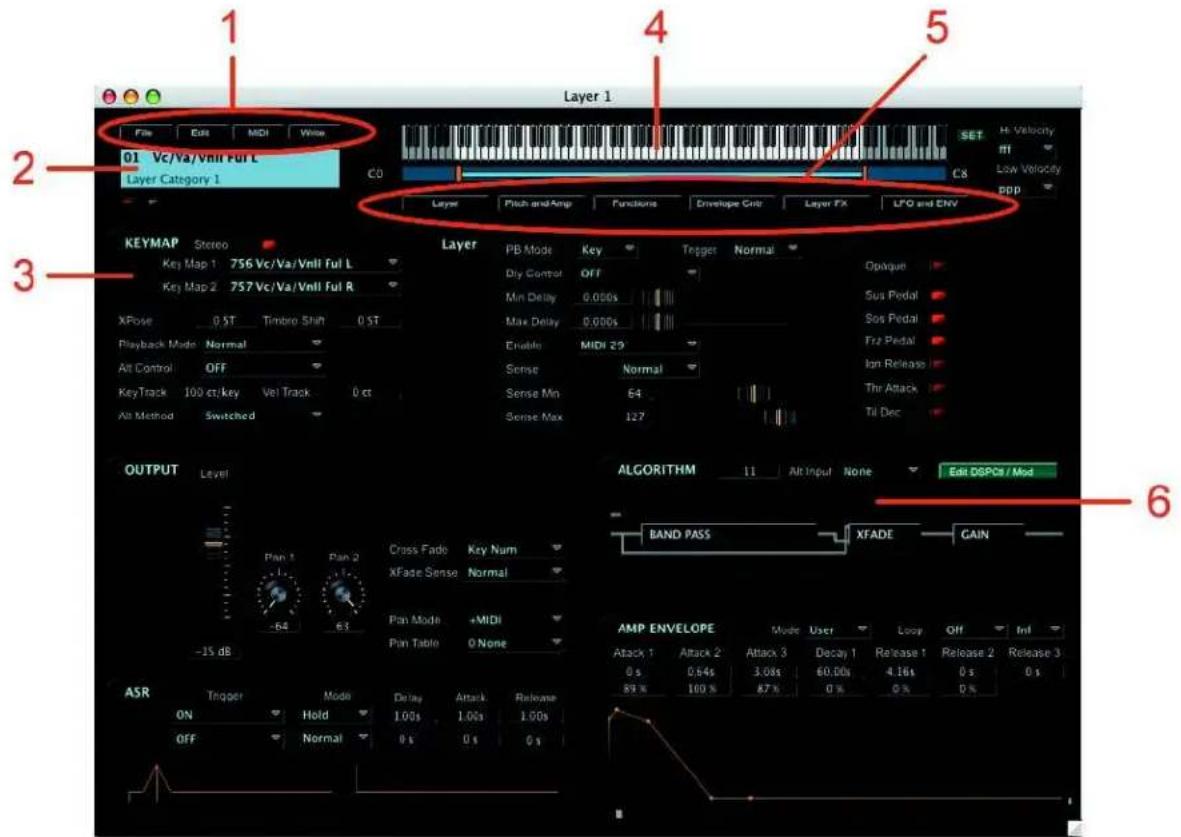Open the Enable MIDI 29 dropdown
Screen dimensions: 1181x837
(638, 345)
